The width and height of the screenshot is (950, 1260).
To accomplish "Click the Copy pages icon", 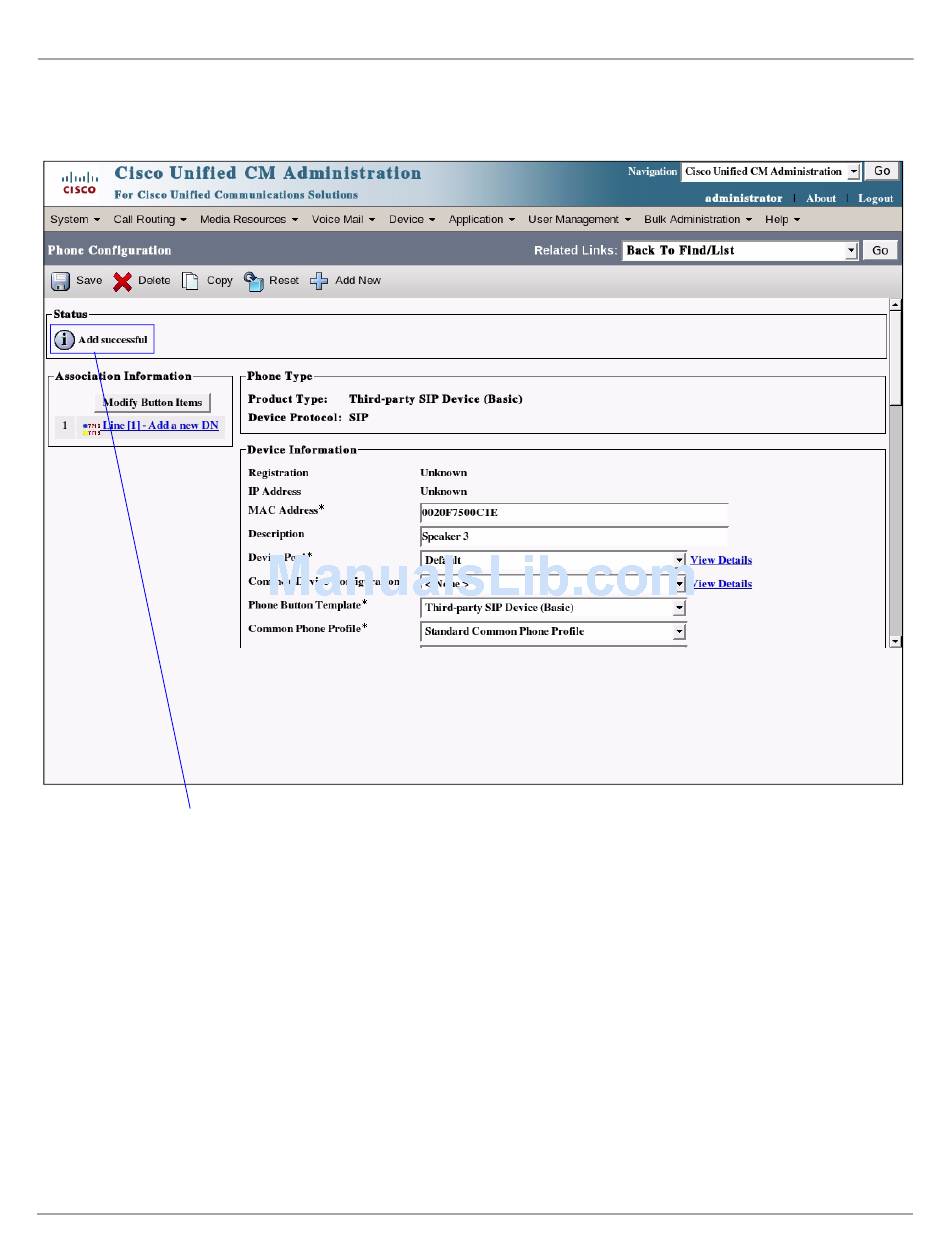I will (190, 281).
